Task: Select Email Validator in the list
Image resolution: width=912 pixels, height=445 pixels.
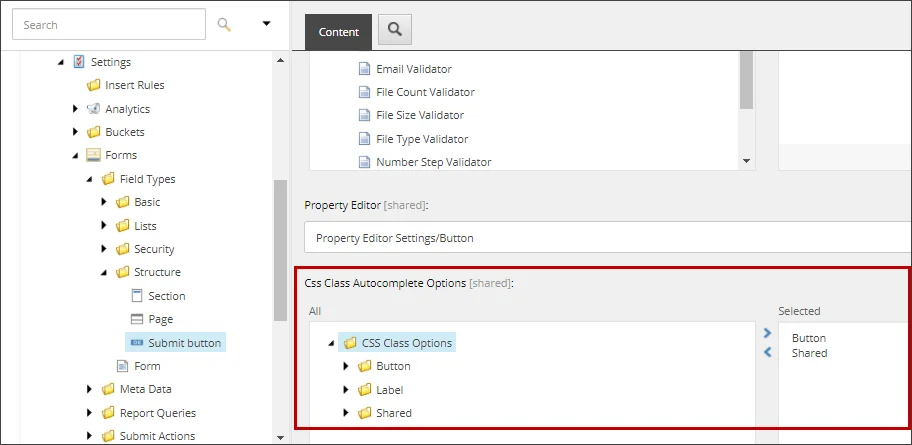Action: [x=414, y=69]
